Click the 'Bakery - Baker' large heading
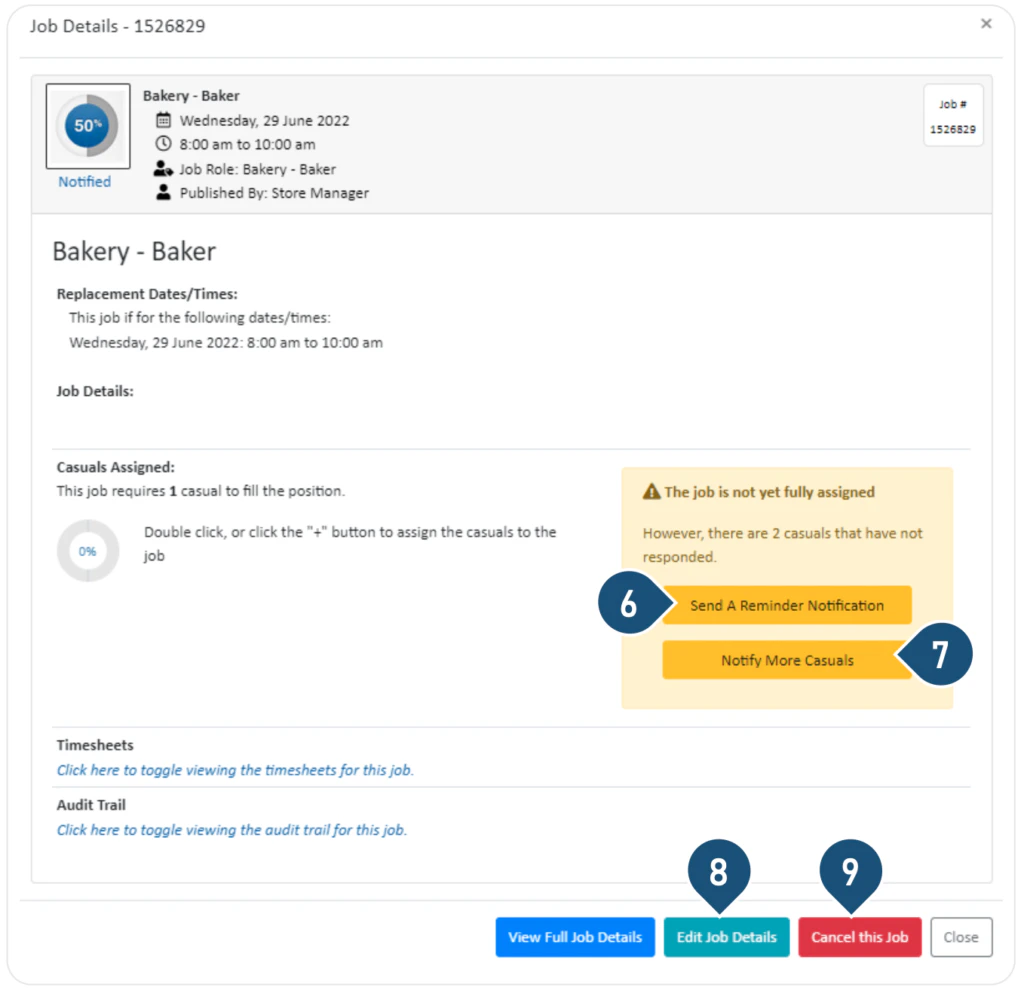The height and width of the screenshot is (994, 1024). coord(134,251)
